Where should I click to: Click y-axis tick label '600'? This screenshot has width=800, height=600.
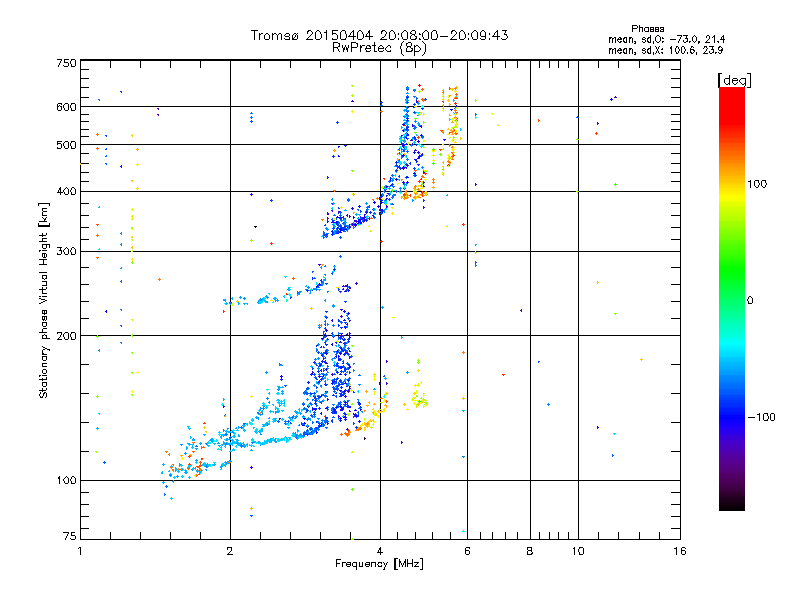tap(66, 107)
